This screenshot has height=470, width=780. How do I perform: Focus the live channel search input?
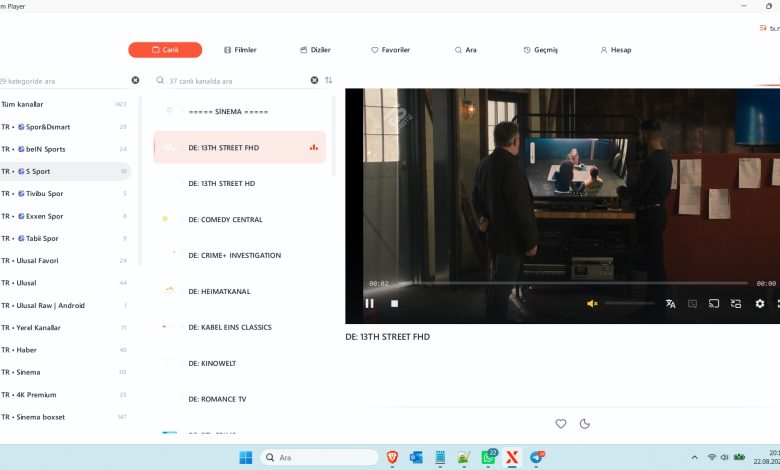(238, 81)
